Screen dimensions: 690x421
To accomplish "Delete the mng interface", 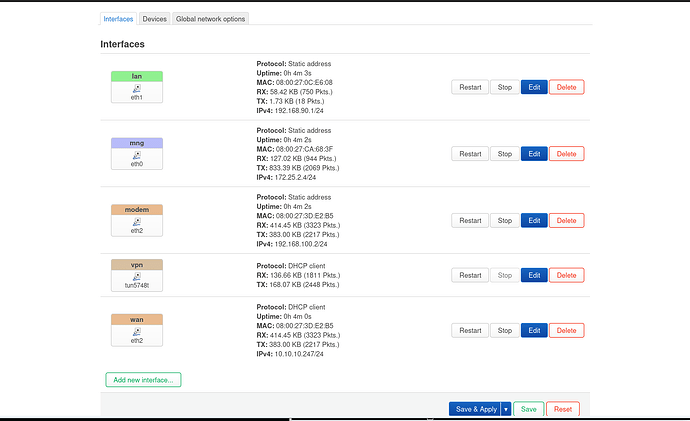I will (x=566, y=154).
